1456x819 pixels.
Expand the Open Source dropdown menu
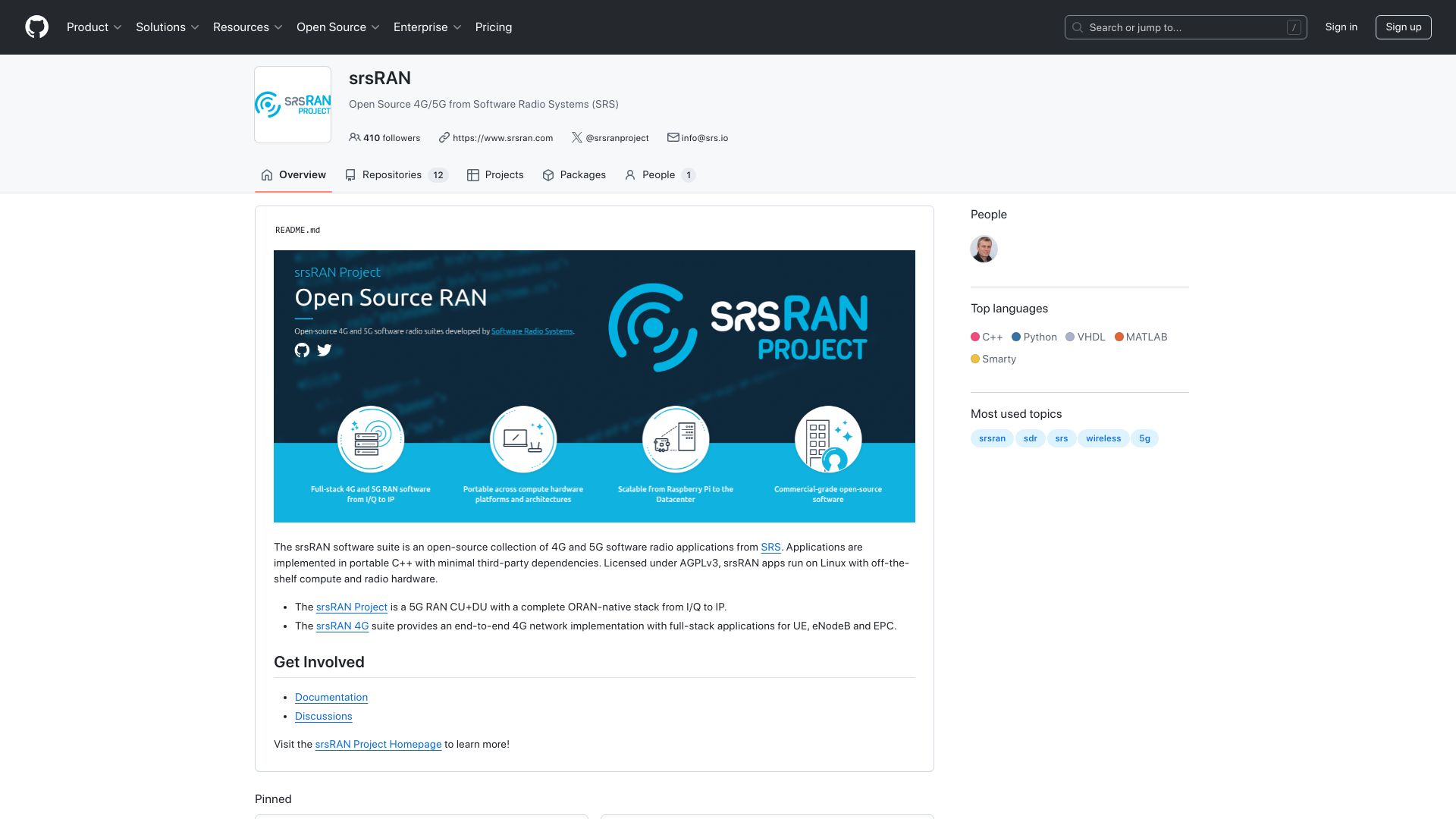coord(338,27)
